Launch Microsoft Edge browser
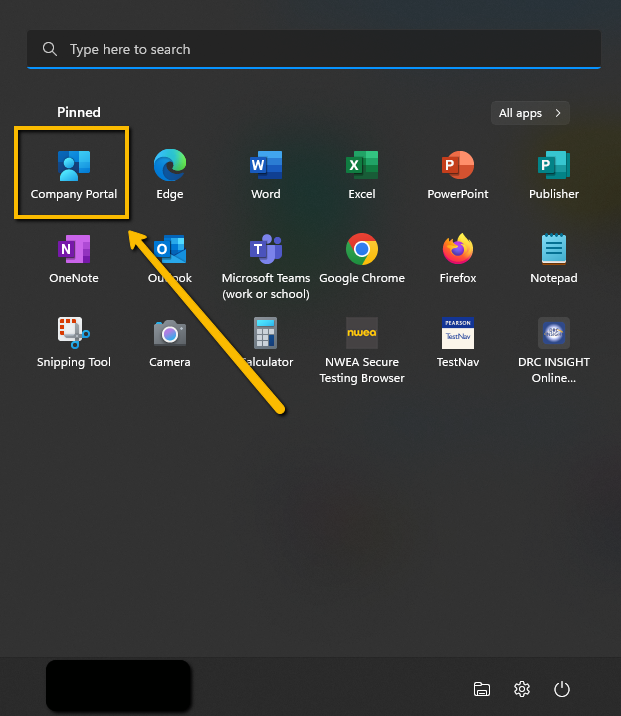Image resolution: width=621 pixels, height=716 pixels. 169,172
